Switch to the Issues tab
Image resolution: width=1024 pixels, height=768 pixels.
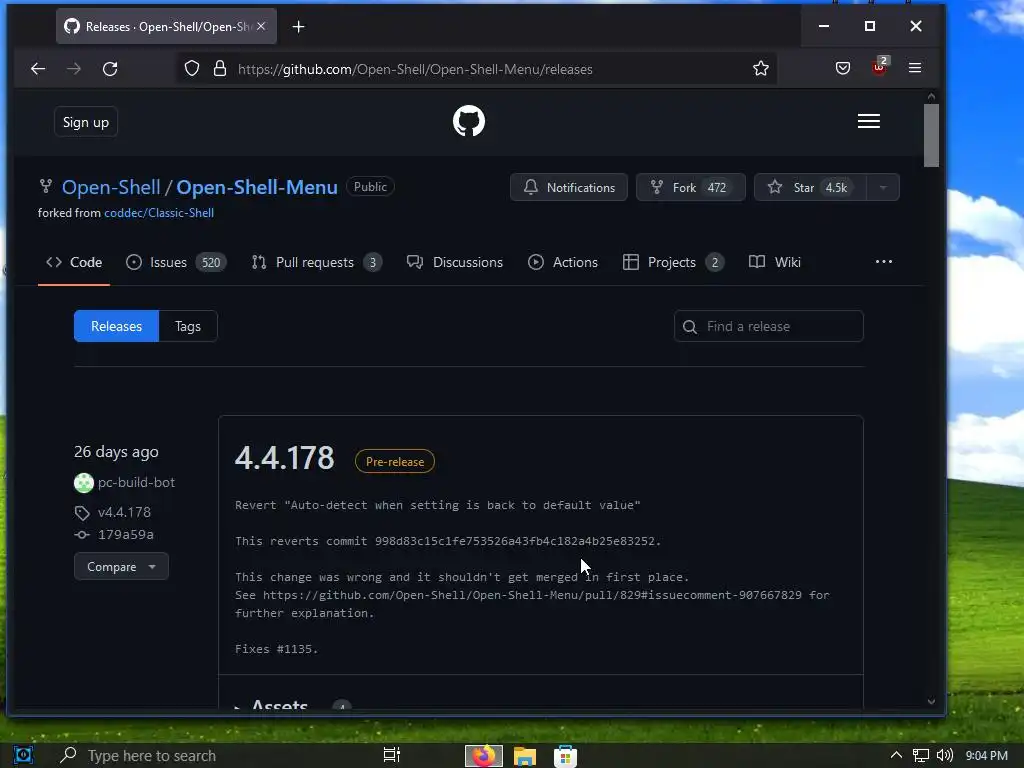176,263
